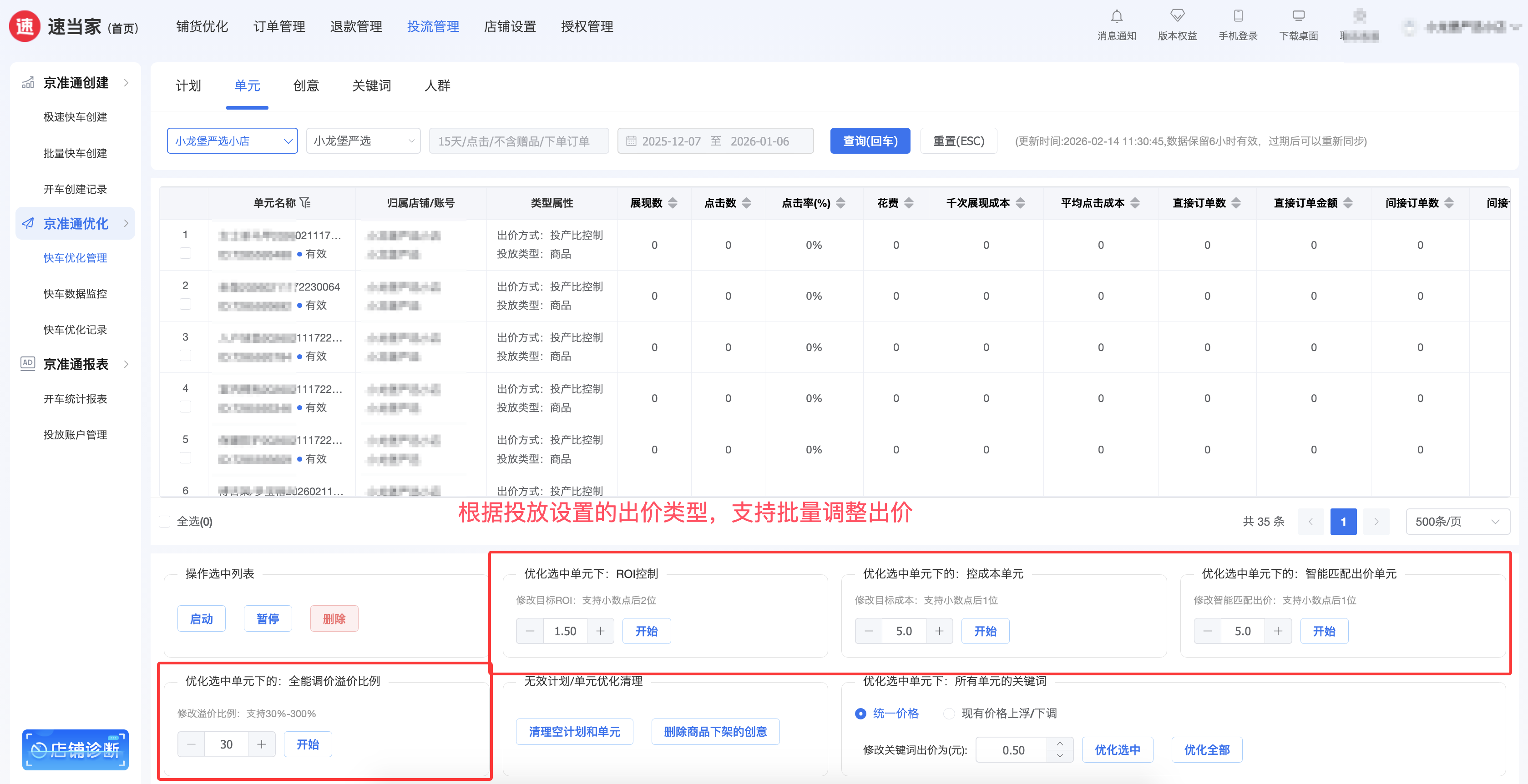
Task: Expand the 京准通报表 sidebar section
Action: click(x=76, y=364)
